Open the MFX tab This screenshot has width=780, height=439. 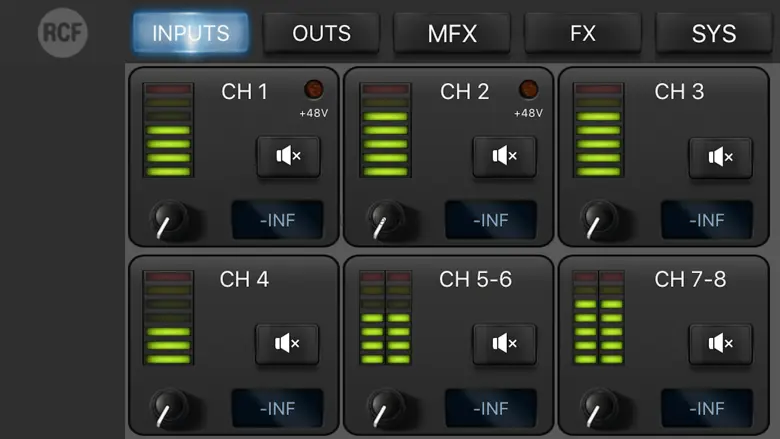click(x=452, y=33)
